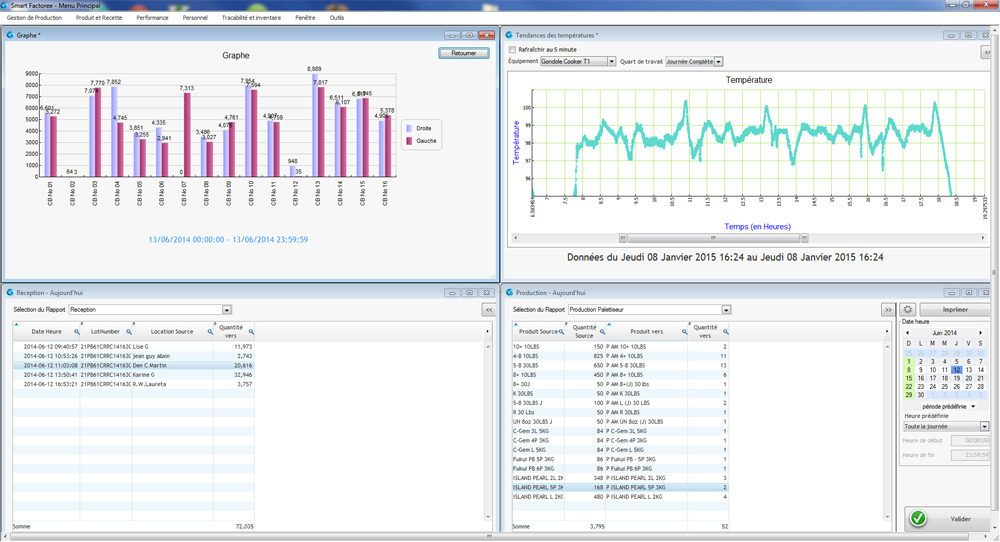Click Date Heure column header

coord(47,332)
